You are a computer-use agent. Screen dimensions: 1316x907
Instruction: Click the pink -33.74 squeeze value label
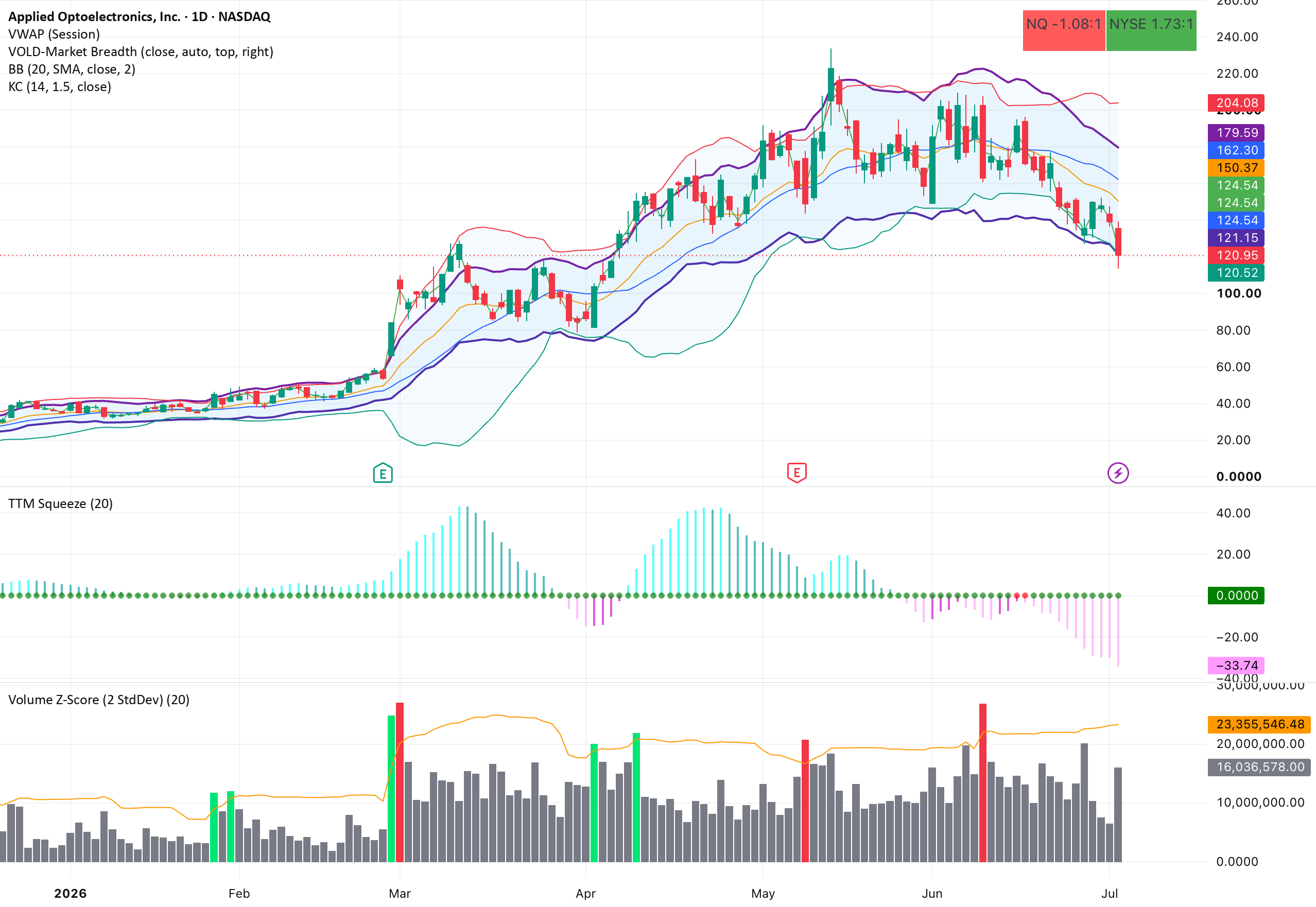[1236, 666]
